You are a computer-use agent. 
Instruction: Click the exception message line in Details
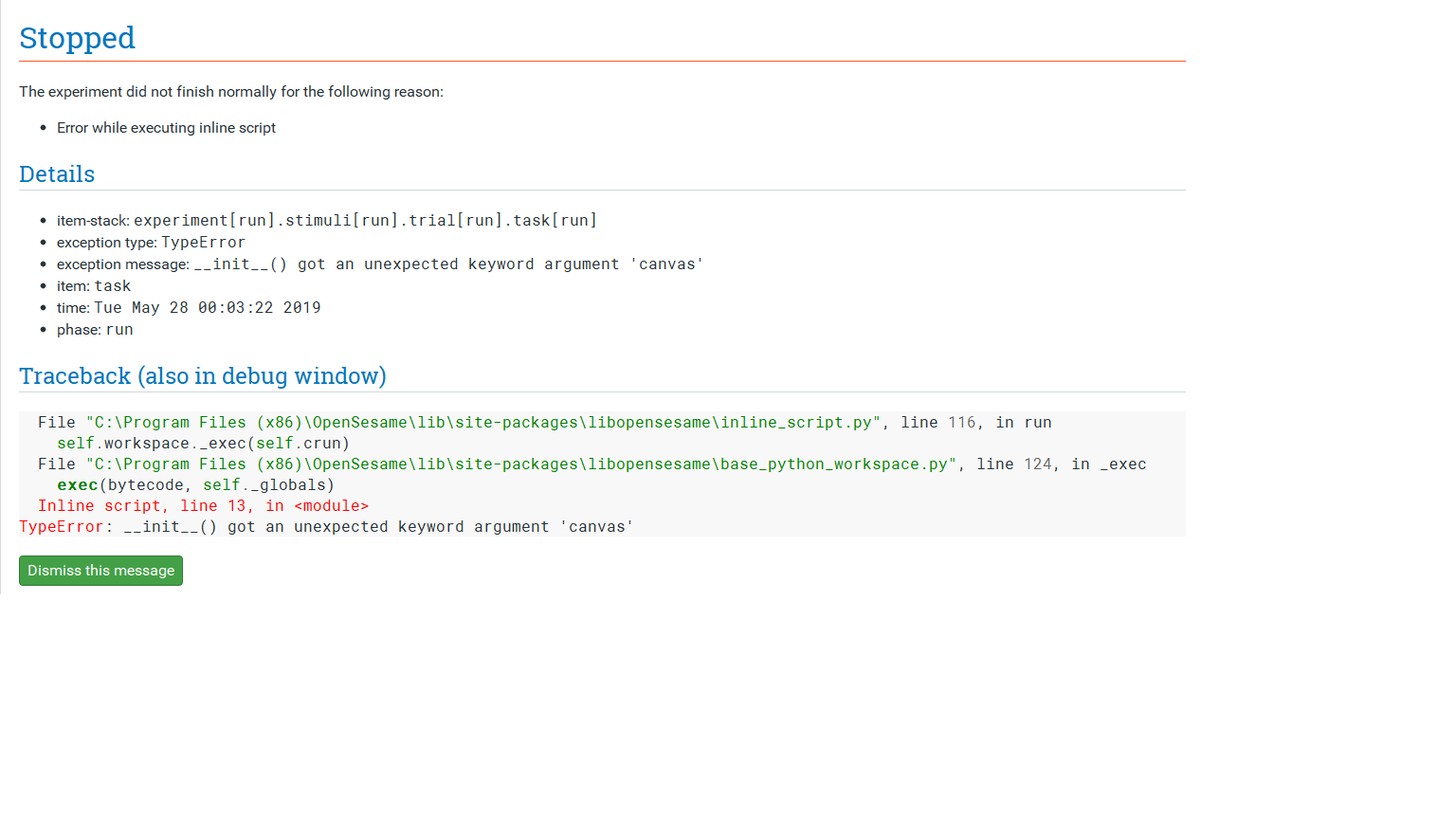[380, 264]
